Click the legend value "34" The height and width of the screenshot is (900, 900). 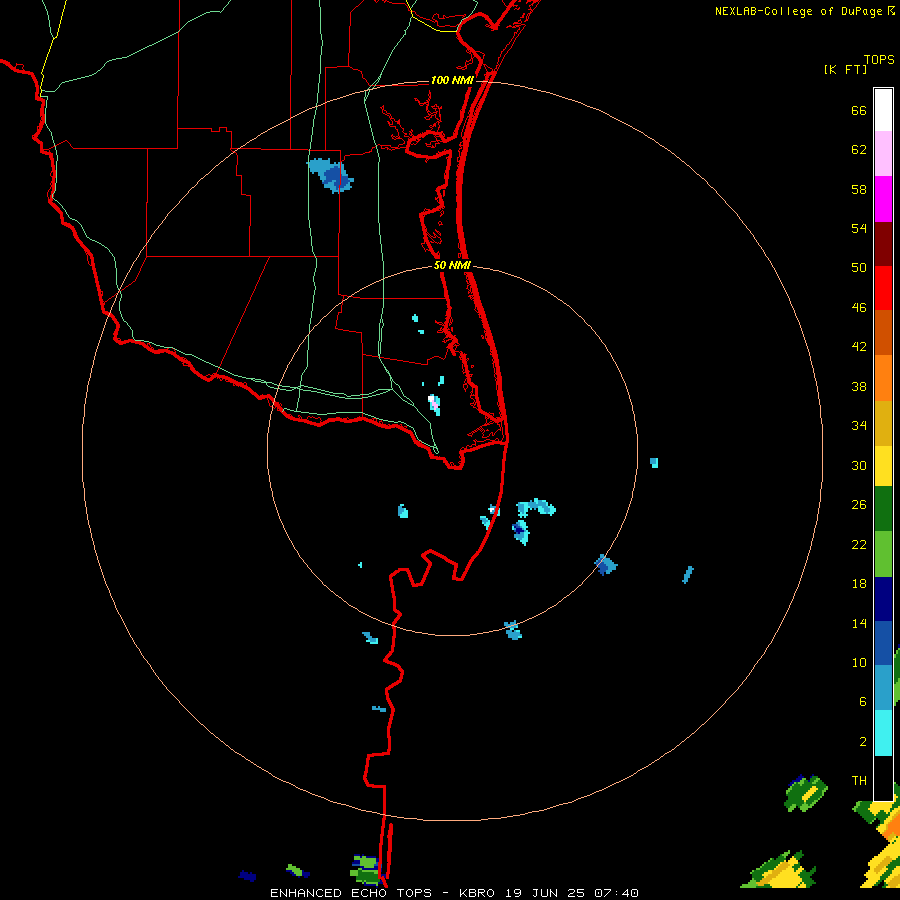pos(859,426)
